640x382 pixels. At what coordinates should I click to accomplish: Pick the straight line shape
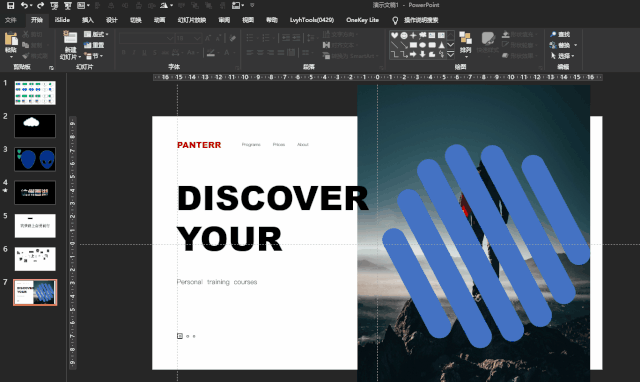394,45
